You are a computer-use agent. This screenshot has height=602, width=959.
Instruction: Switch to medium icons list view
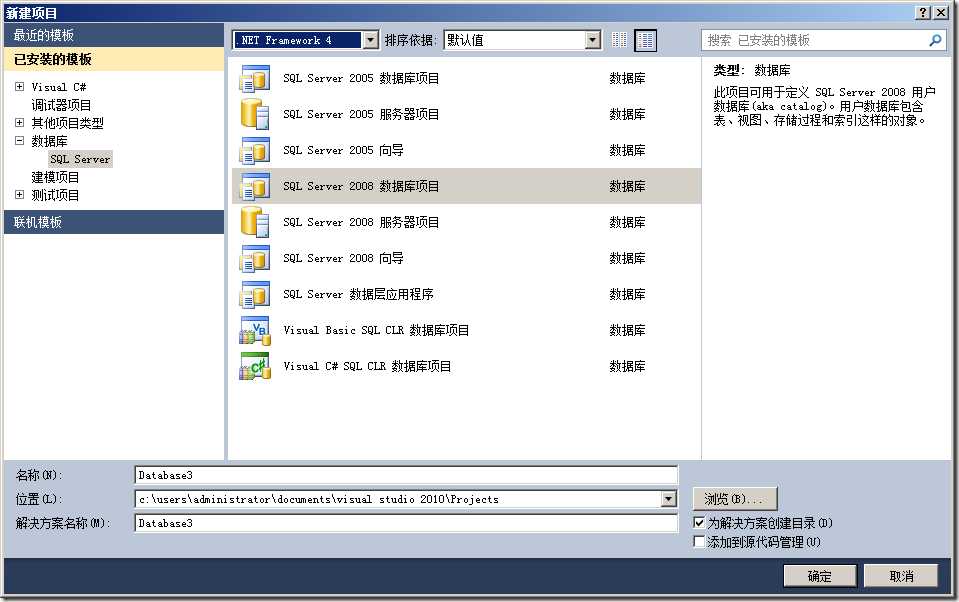coord(645,40)
